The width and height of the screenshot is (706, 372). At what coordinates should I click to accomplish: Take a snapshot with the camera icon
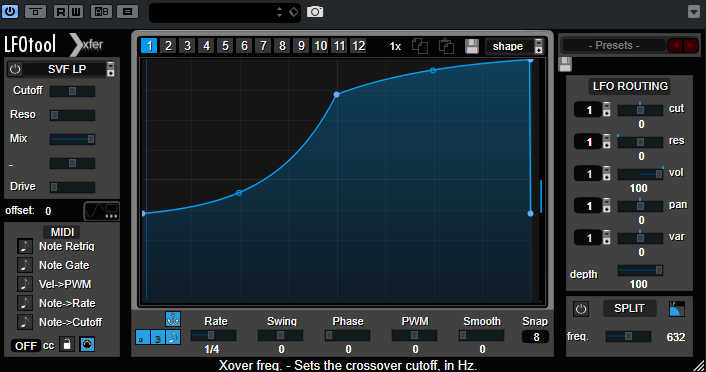click(x=315, y=12)
